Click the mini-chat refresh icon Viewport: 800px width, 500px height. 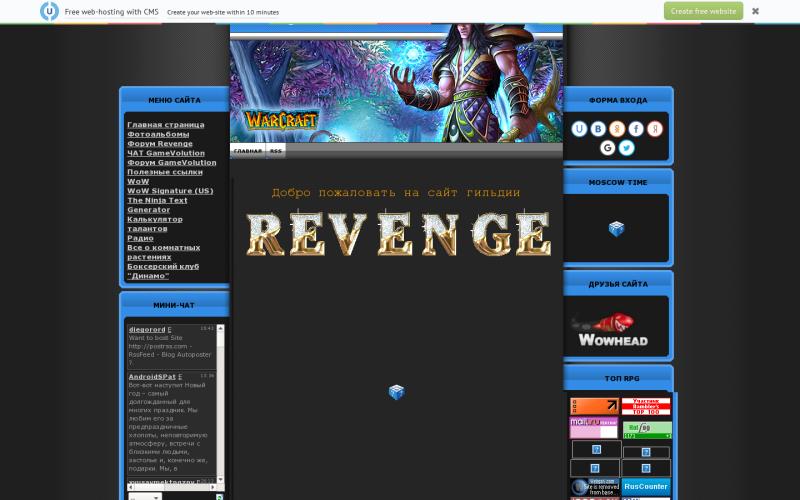point(219,497)
